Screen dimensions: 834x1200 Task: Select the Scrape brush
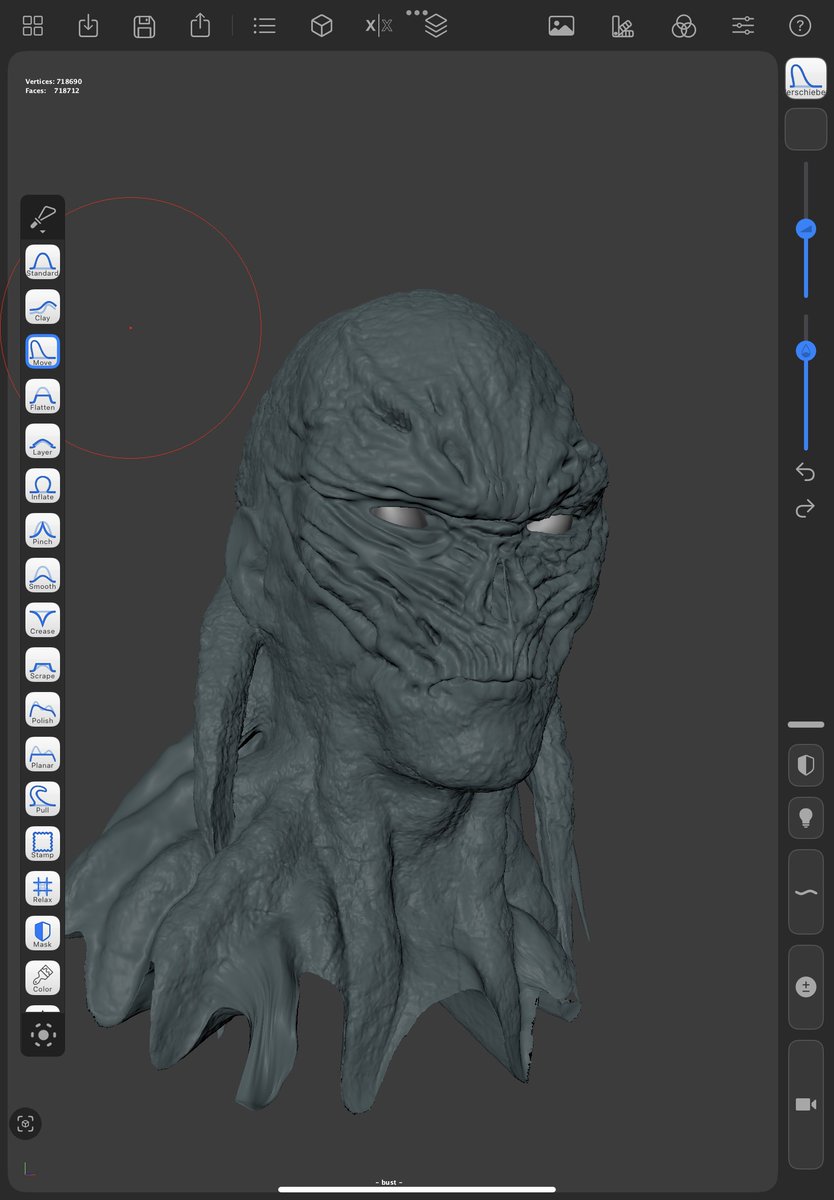click(x=42, y=665)
